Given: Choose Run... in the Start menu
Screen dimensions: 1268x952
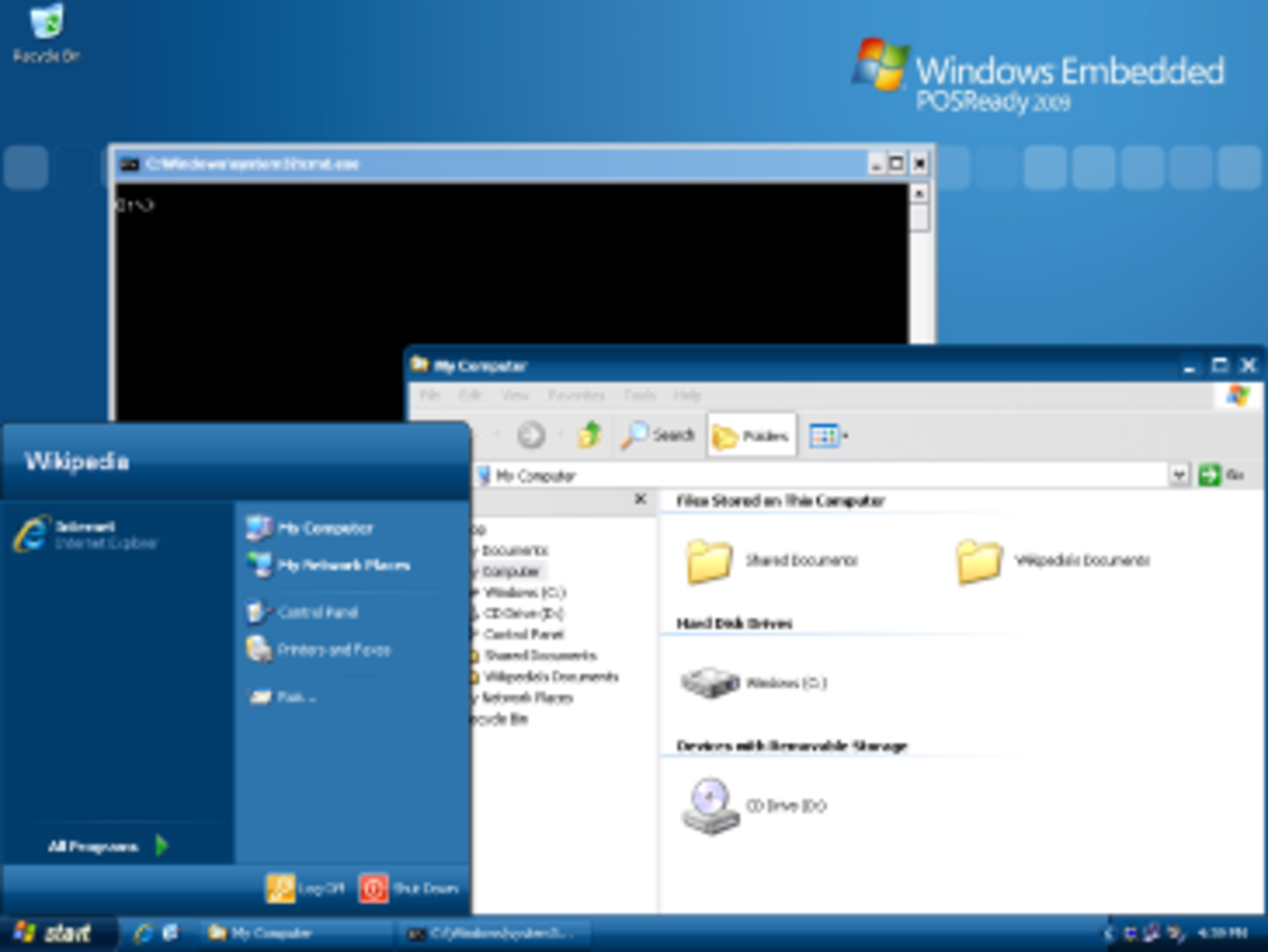Looking at the screenshot, I should pos(282,697).
